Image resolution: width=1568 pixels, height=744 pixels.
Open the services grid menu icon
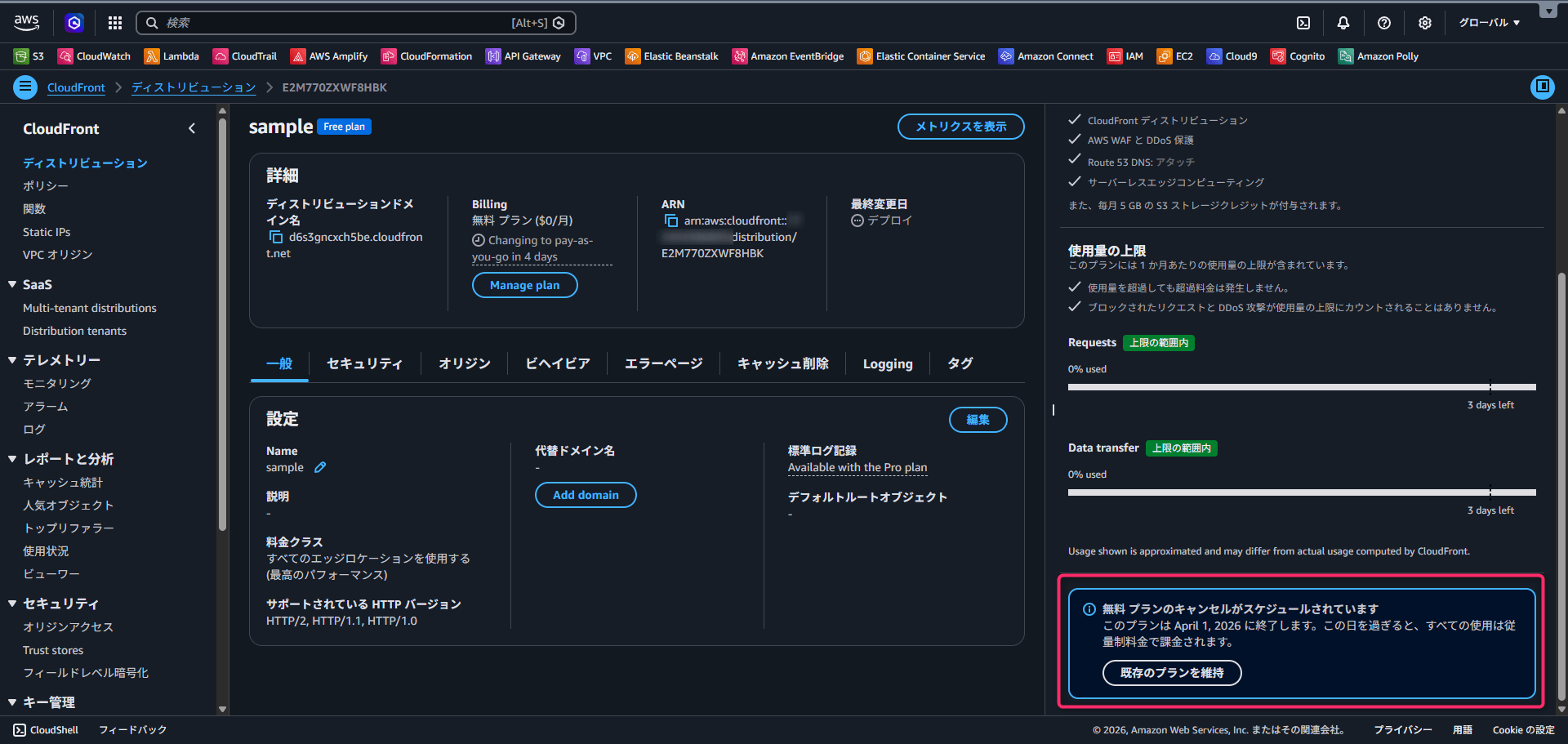(115, 23)
